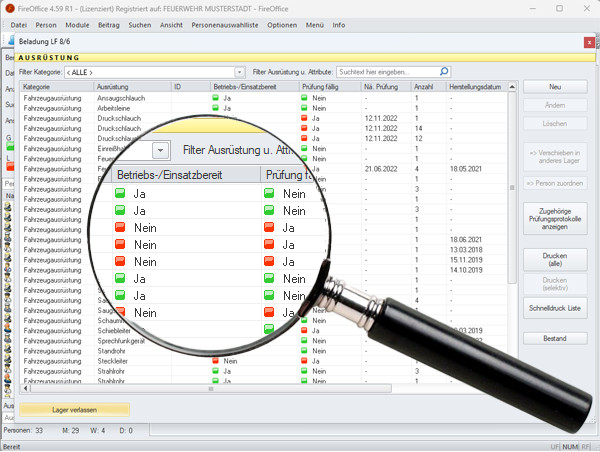
Task: Click the Neu button
Action: pos(554,87)
